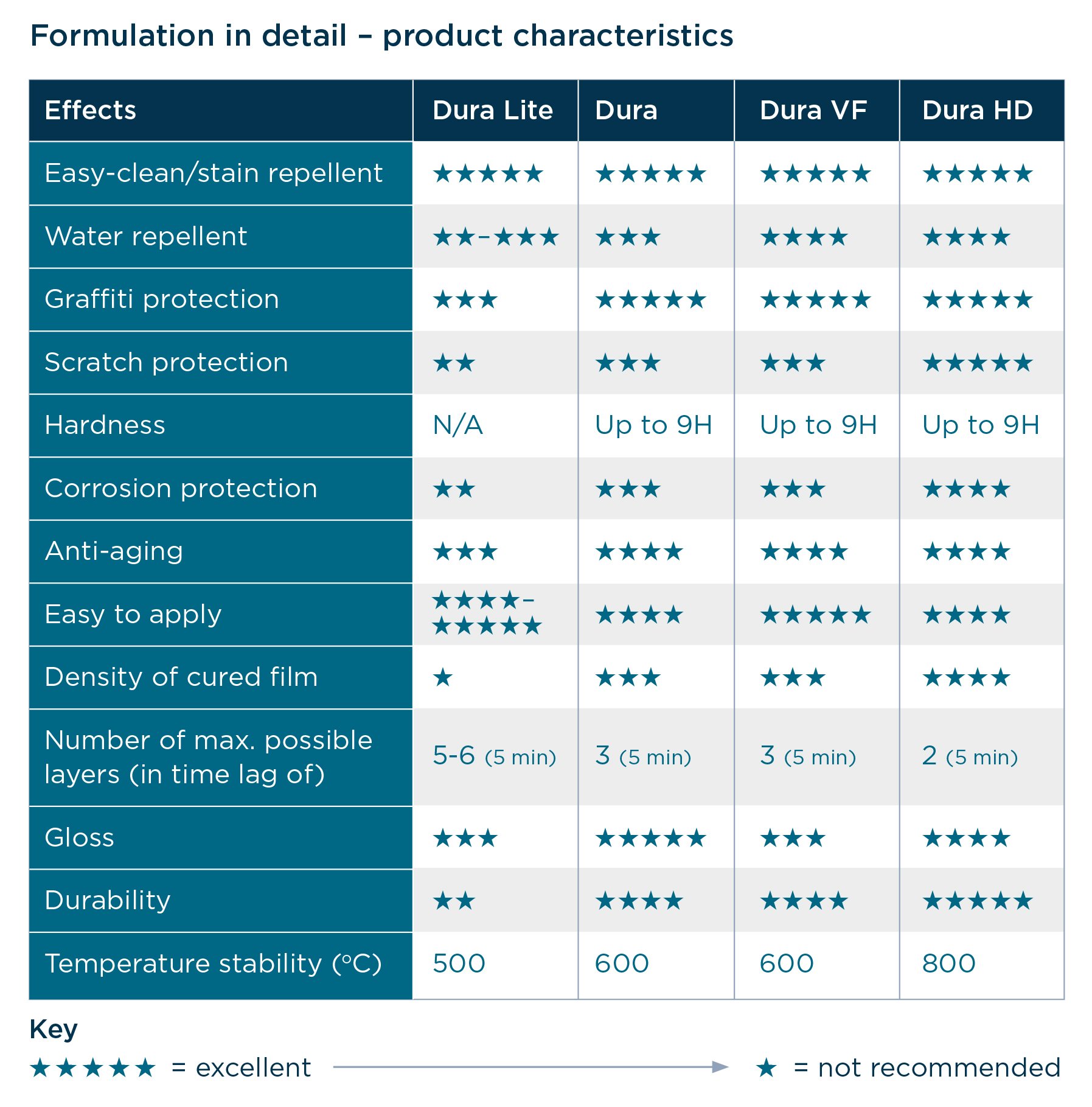
Task: Click the Dura column's Gloss five-star rating
Action: (650, 839)
